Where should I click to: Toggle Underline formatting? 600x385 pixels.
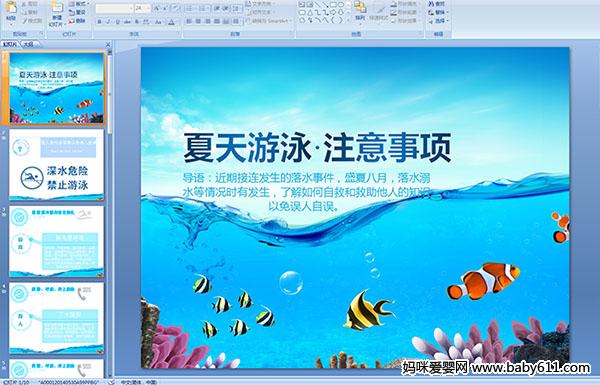pyautogui.click(x=117, y=22)
